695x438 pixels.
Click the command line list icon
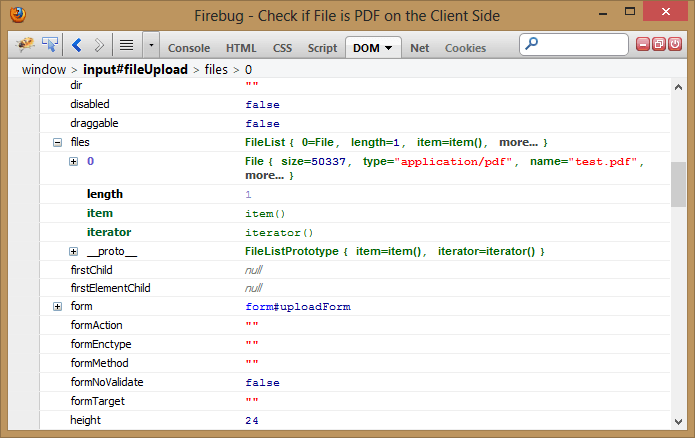[127, 46]
